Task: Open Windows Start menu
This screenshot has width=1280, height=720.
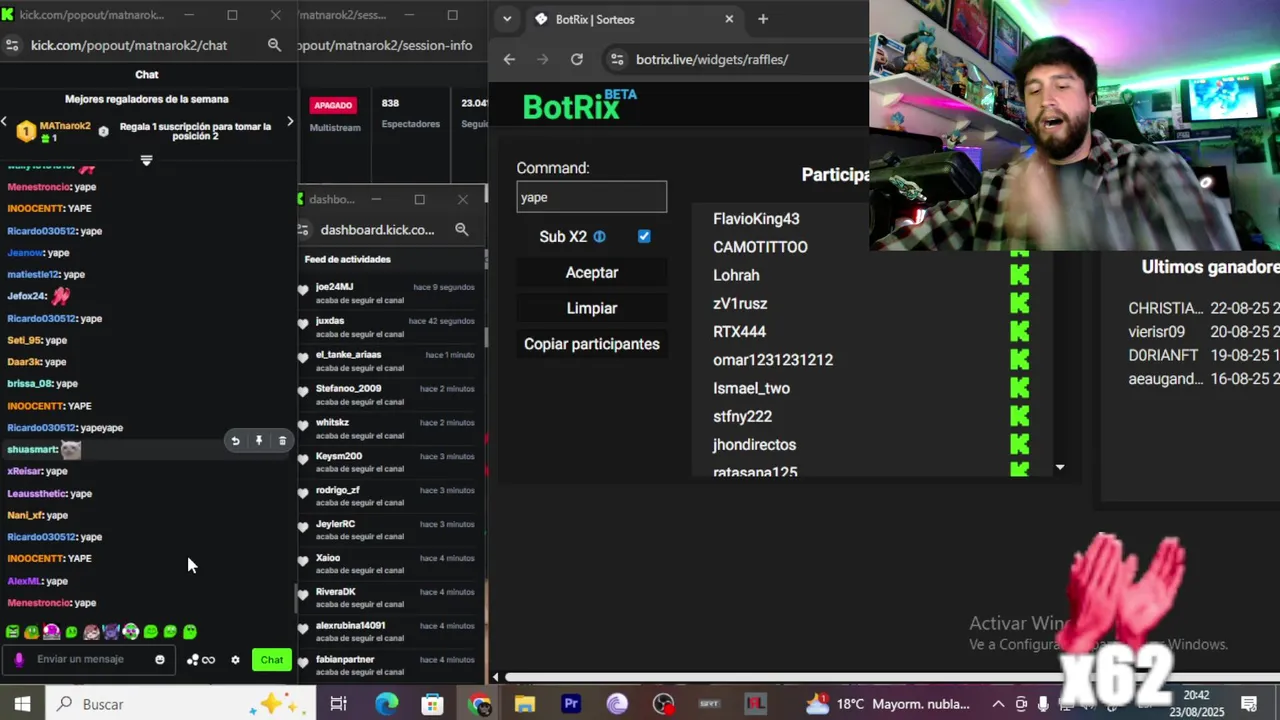Action: [x=22, y=704]
